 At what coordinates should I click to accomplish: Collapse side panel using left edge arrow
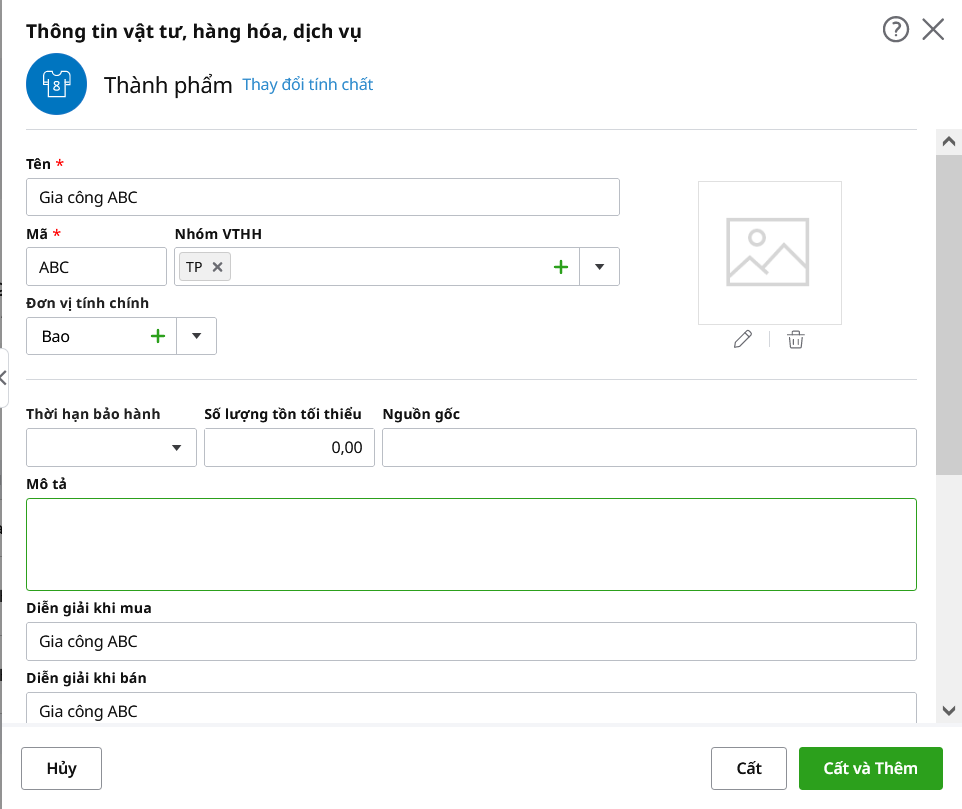tap(4, 377)
